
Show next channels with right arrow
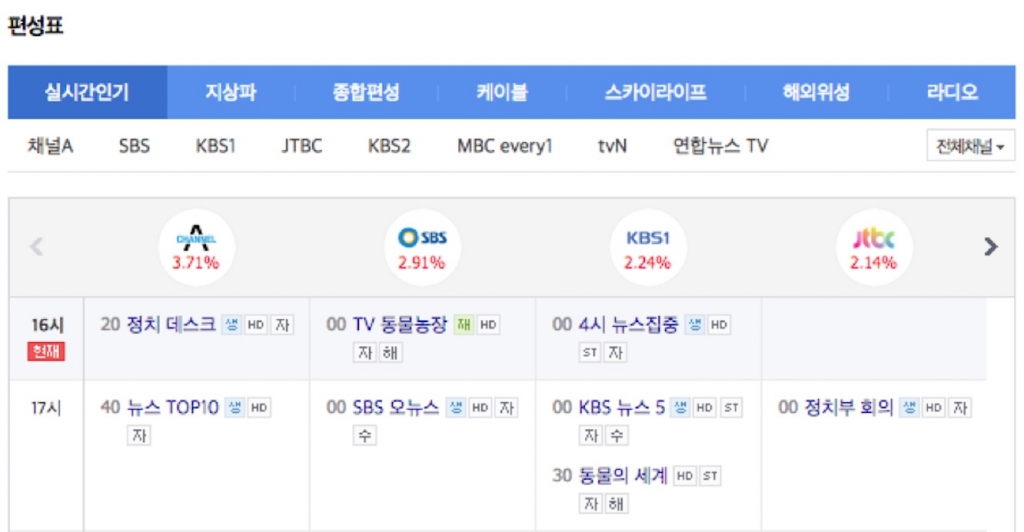click(990, 246)
